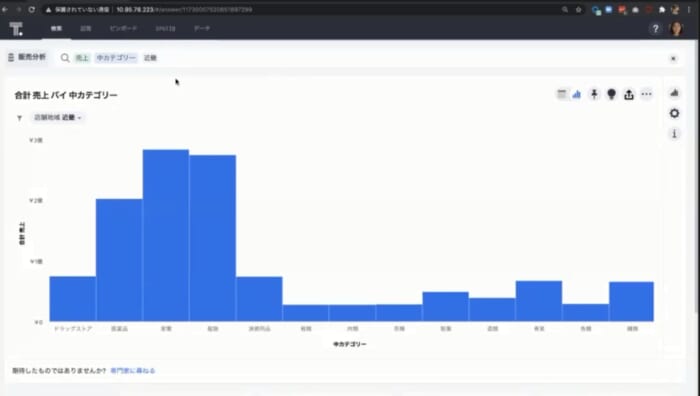The width and height of the screenshot is (700, 396).
Task: Click the 中カテゴリー search token
Action: click(x=116, y=58)
